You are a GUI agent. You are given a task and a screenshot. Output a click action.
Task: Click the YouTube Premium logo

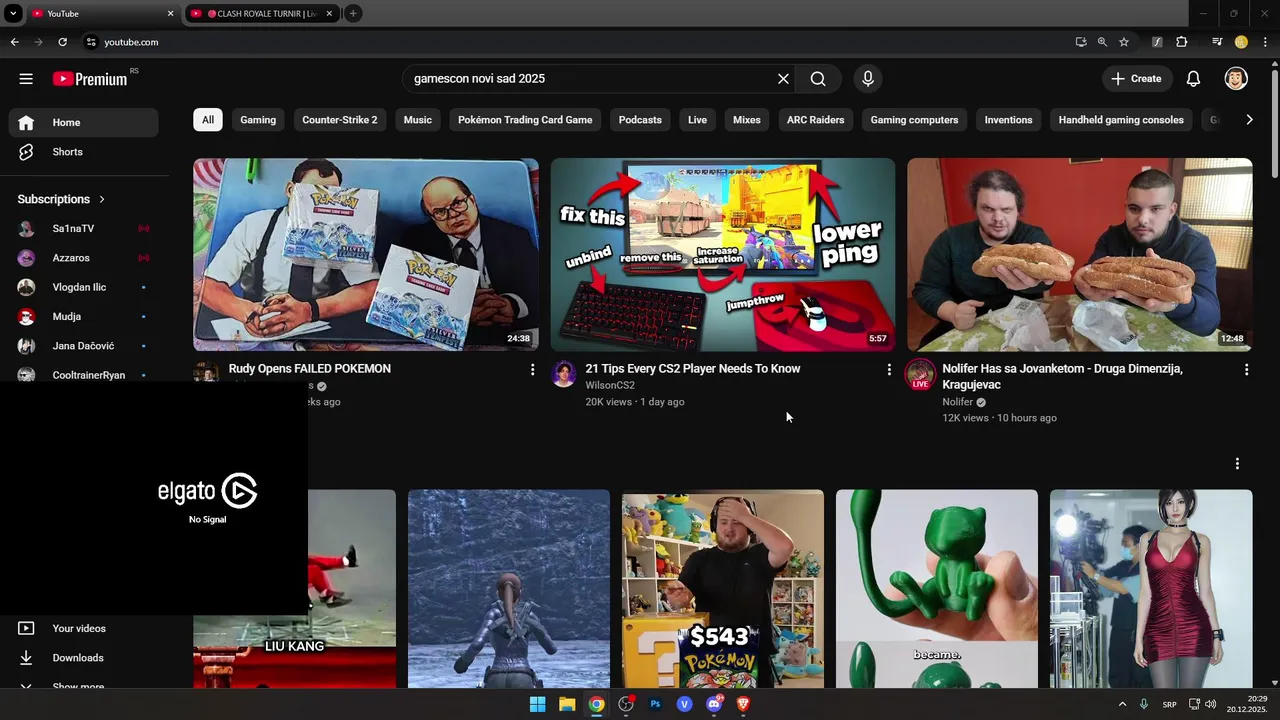point(90,79)
